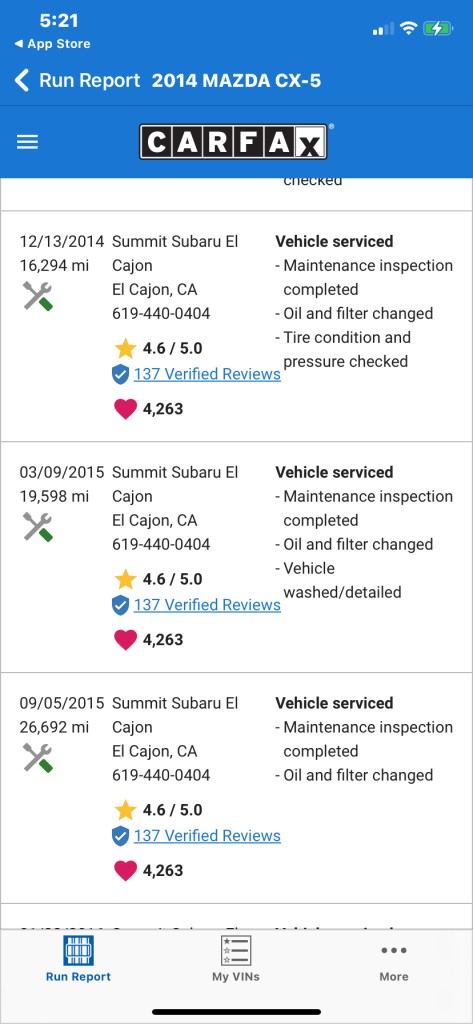Open the hamburger menu icon
Image resolution: width=473 pixels, height=1024 pixels.
coord(27,142)
